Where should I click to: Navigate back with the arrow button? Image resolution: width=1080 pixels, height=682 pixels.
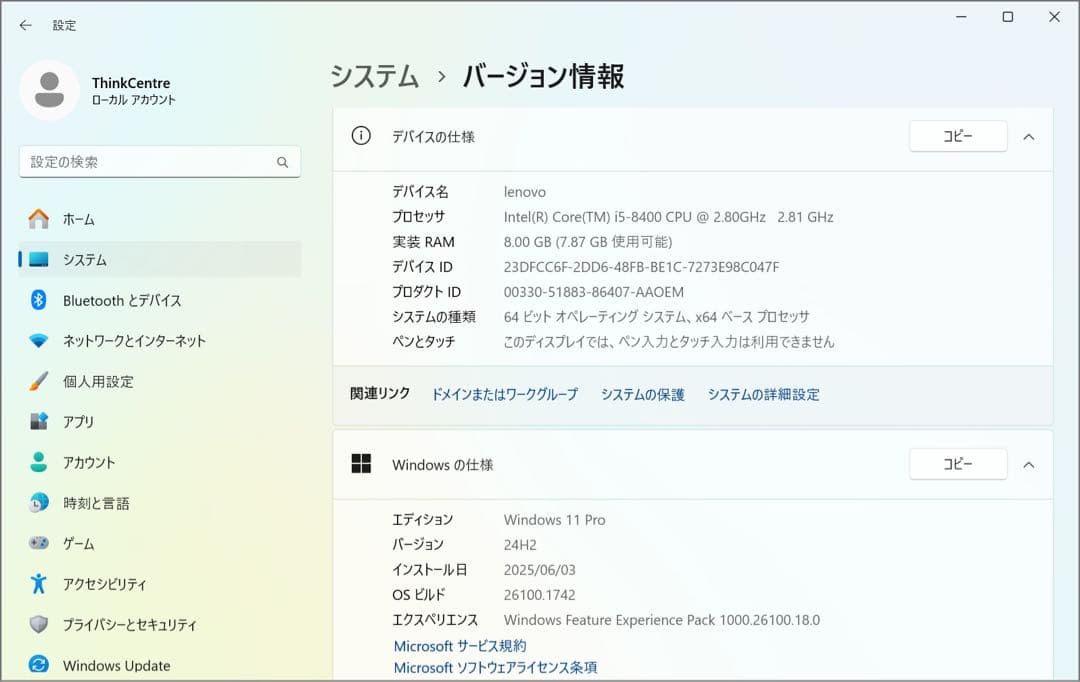[25, 25]
